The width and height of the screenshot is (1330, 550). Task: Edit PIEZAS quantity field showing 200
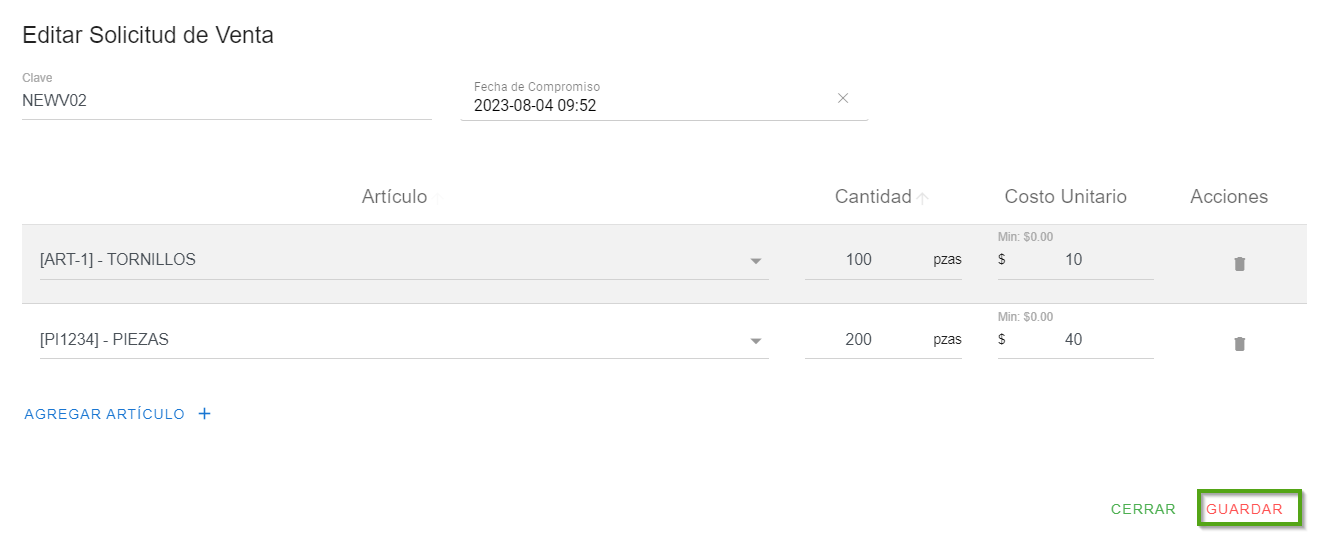pos(860,340)
